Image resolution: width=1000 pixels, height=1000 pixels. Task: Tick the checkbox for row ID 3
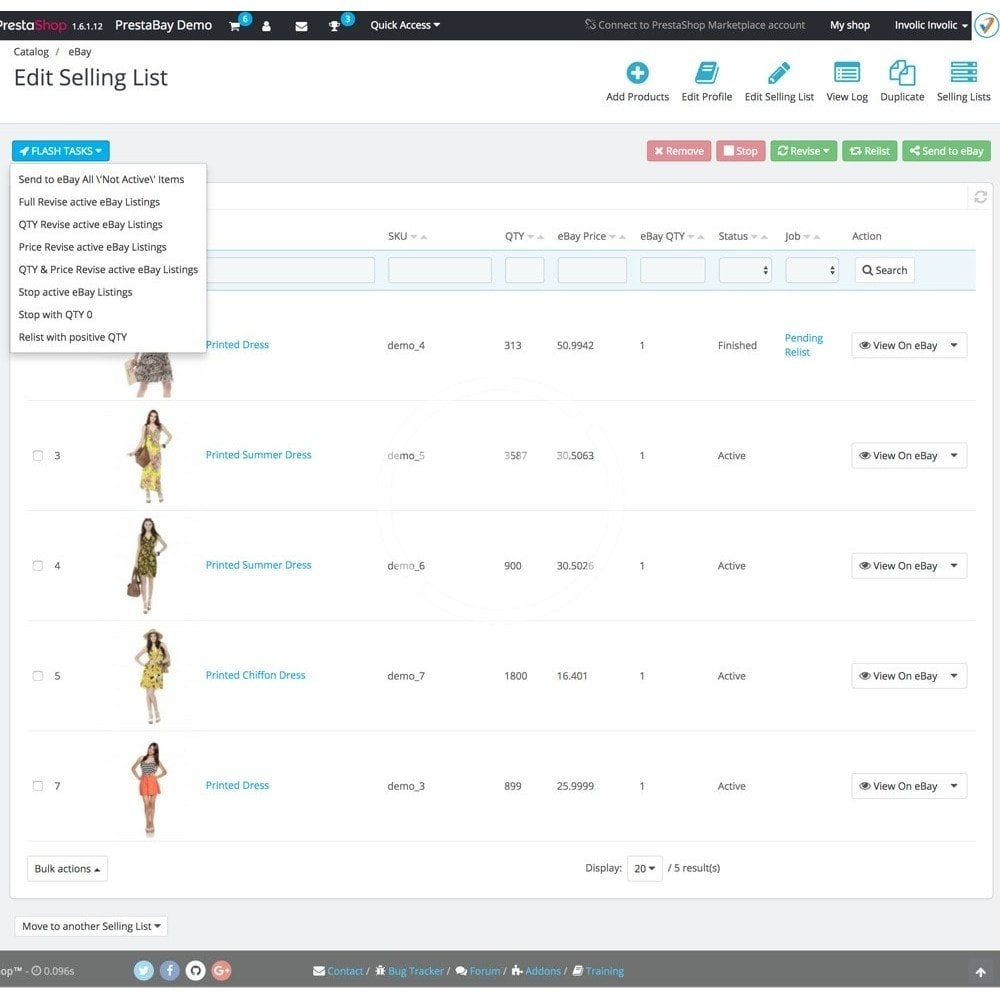click(x=38, y=456)
